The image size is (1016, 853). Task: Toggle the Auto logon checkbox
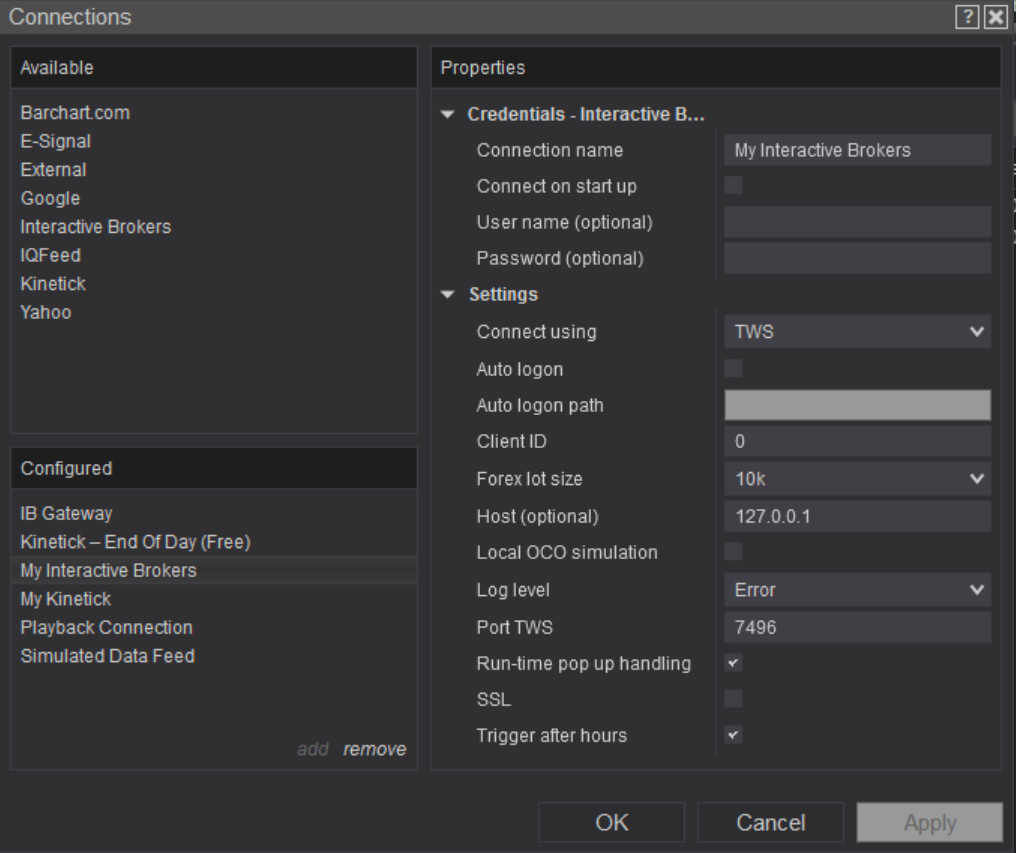click(x=734, y=369)
